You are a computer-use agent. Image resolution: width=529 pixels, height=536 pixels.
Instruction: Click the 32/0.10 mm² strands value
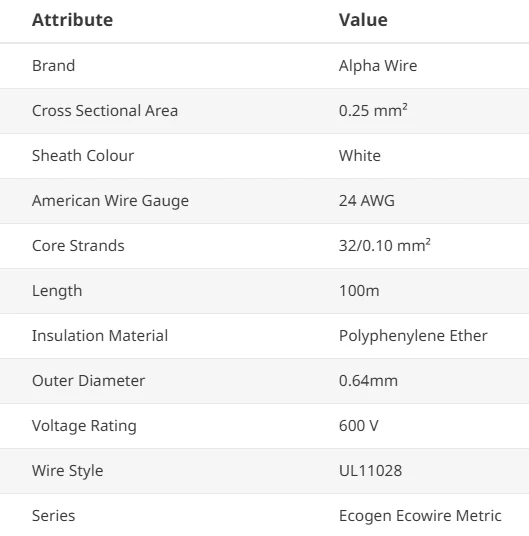(385, 245)
